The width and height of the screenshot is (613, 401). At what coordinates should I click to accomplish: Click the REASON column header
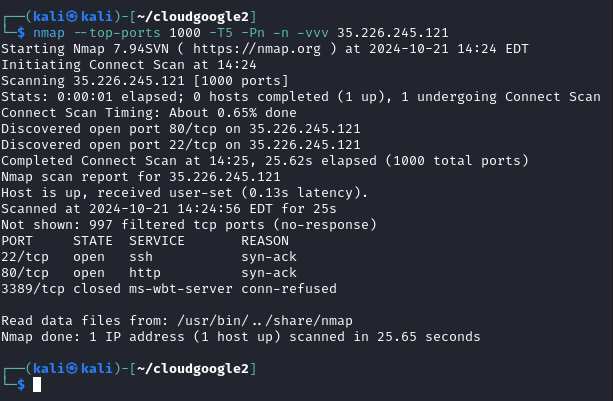[x=266, y=241]
